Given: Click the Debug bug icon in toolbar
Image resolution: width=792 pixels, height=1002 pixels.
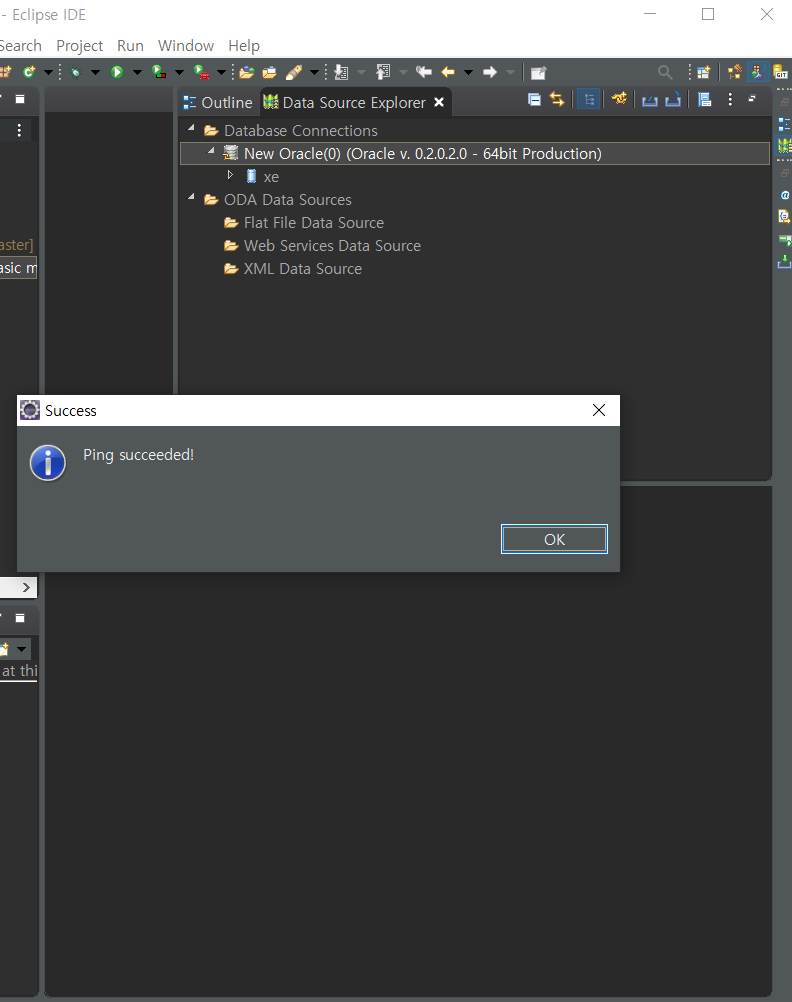Looking at the screenshot, I should coord(75,72).
